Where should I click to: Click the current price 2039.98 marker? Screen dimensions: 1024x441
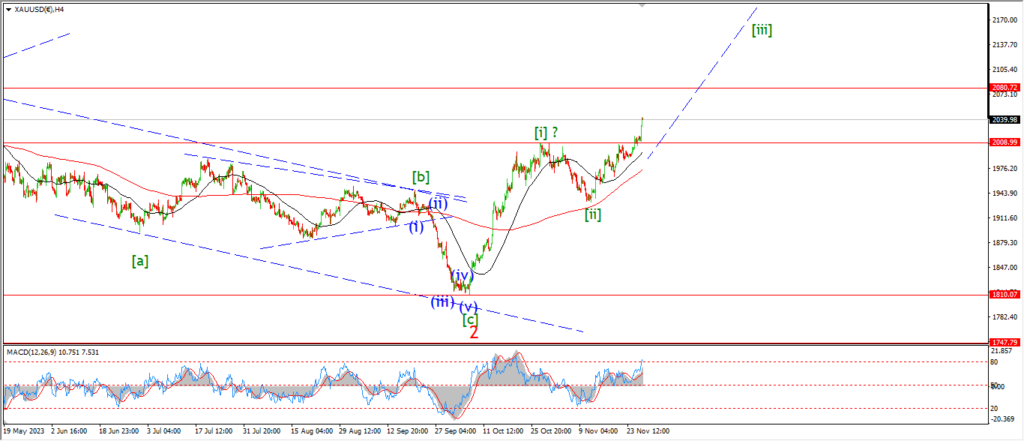(x=1005, y=119)
